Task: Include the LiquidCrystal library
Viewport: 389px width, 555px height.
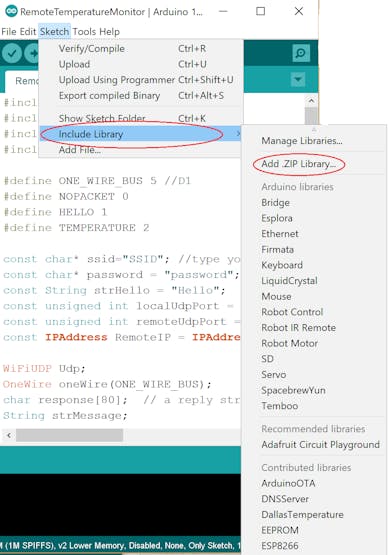Action: (x=289, y=281)
